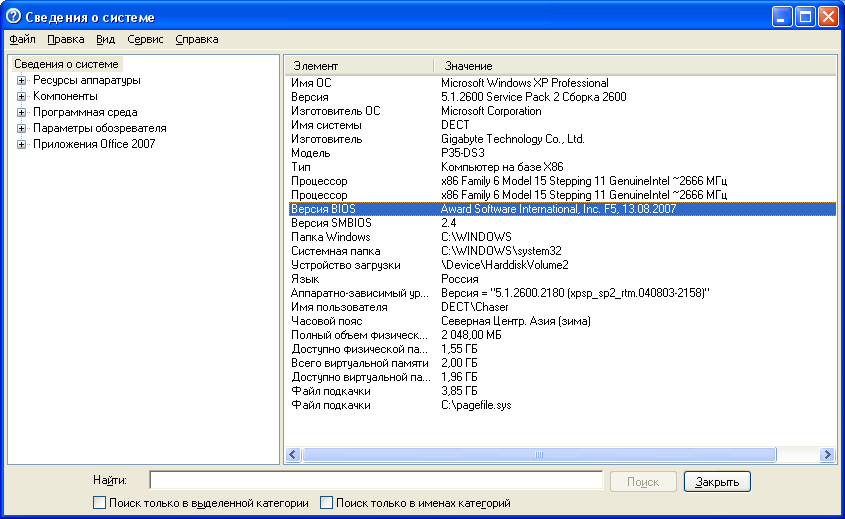Open the Справка menu
This screenshot has width=845, height=519.
pyautogui.click(x=197, y=39)
